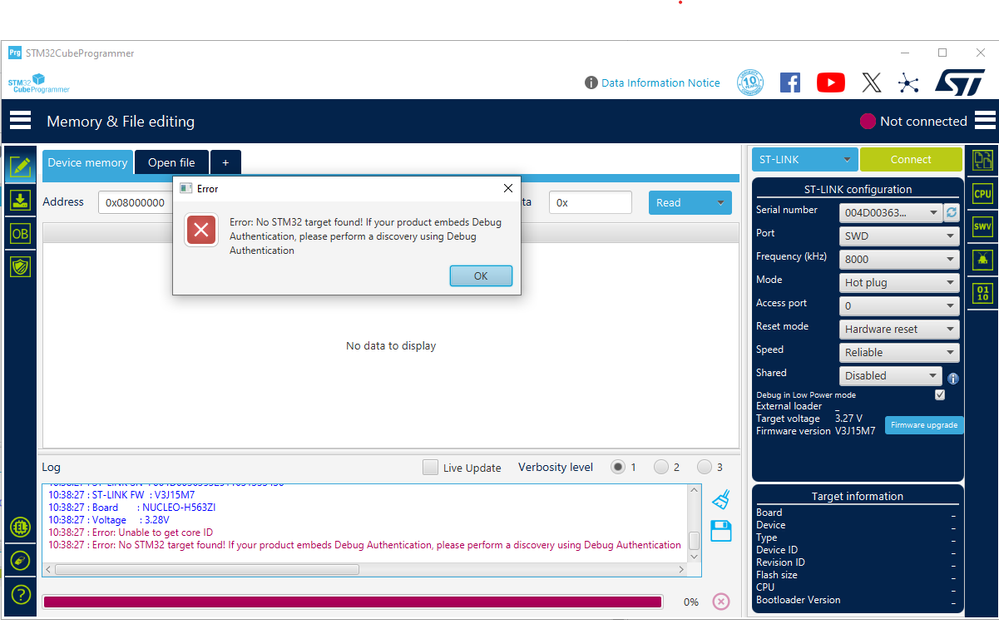
Task: Select verbosity level 2
Action: 661,467
